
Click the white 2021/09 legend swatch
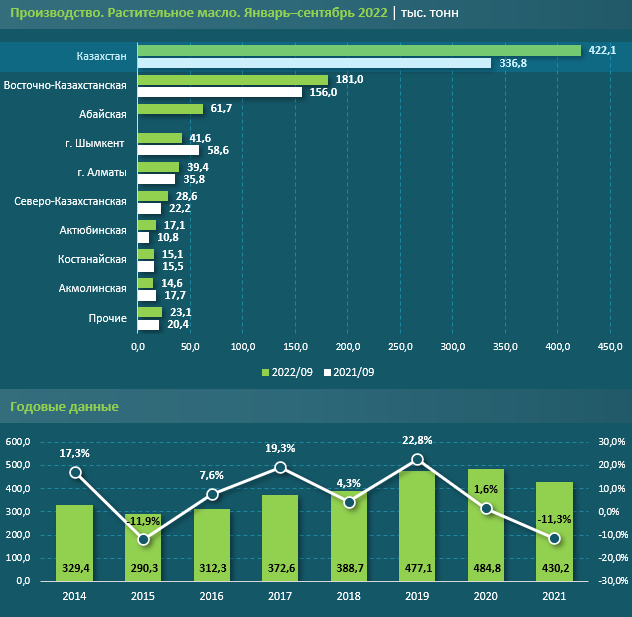point(326,372)
